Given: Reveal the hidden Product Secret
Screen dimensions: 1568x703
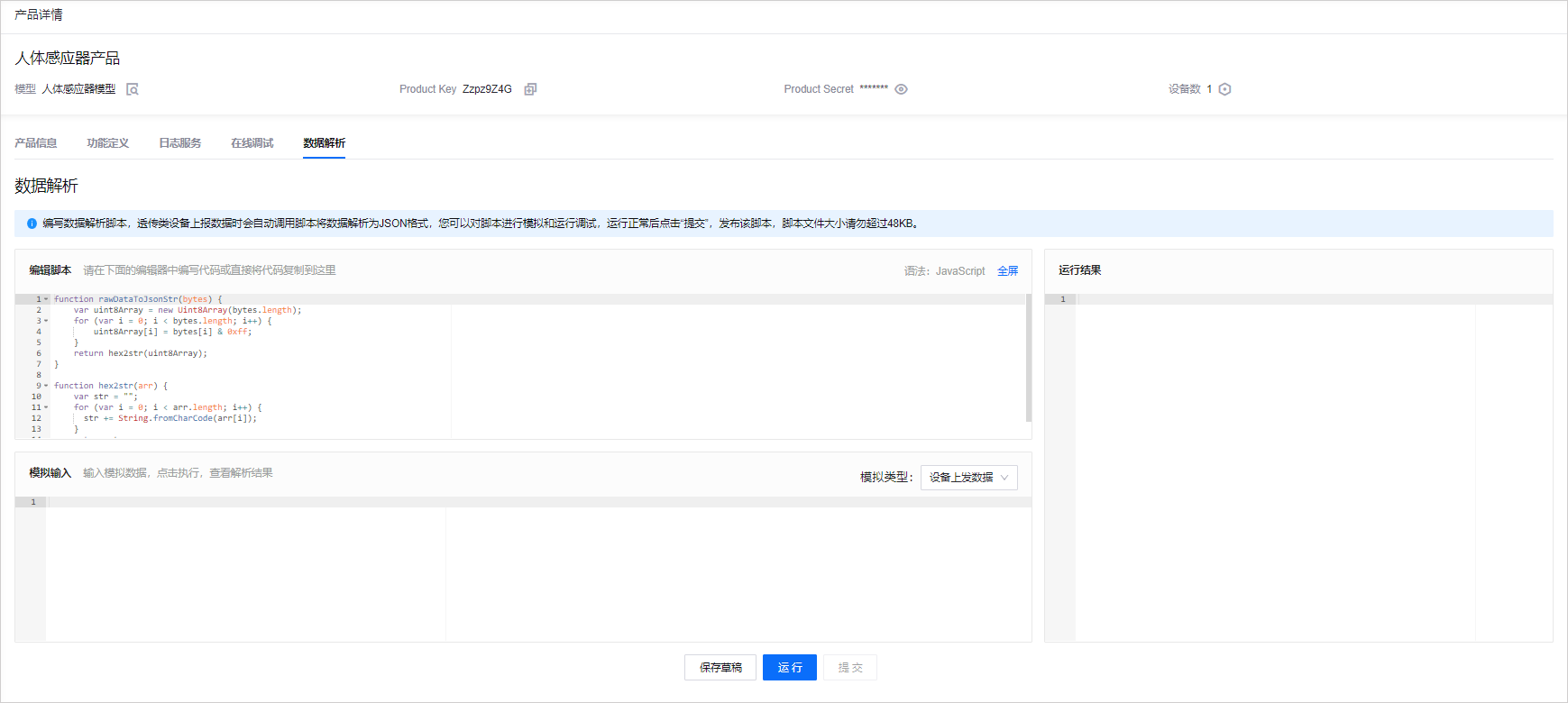Looking at the screenshot, I should 901,89.
